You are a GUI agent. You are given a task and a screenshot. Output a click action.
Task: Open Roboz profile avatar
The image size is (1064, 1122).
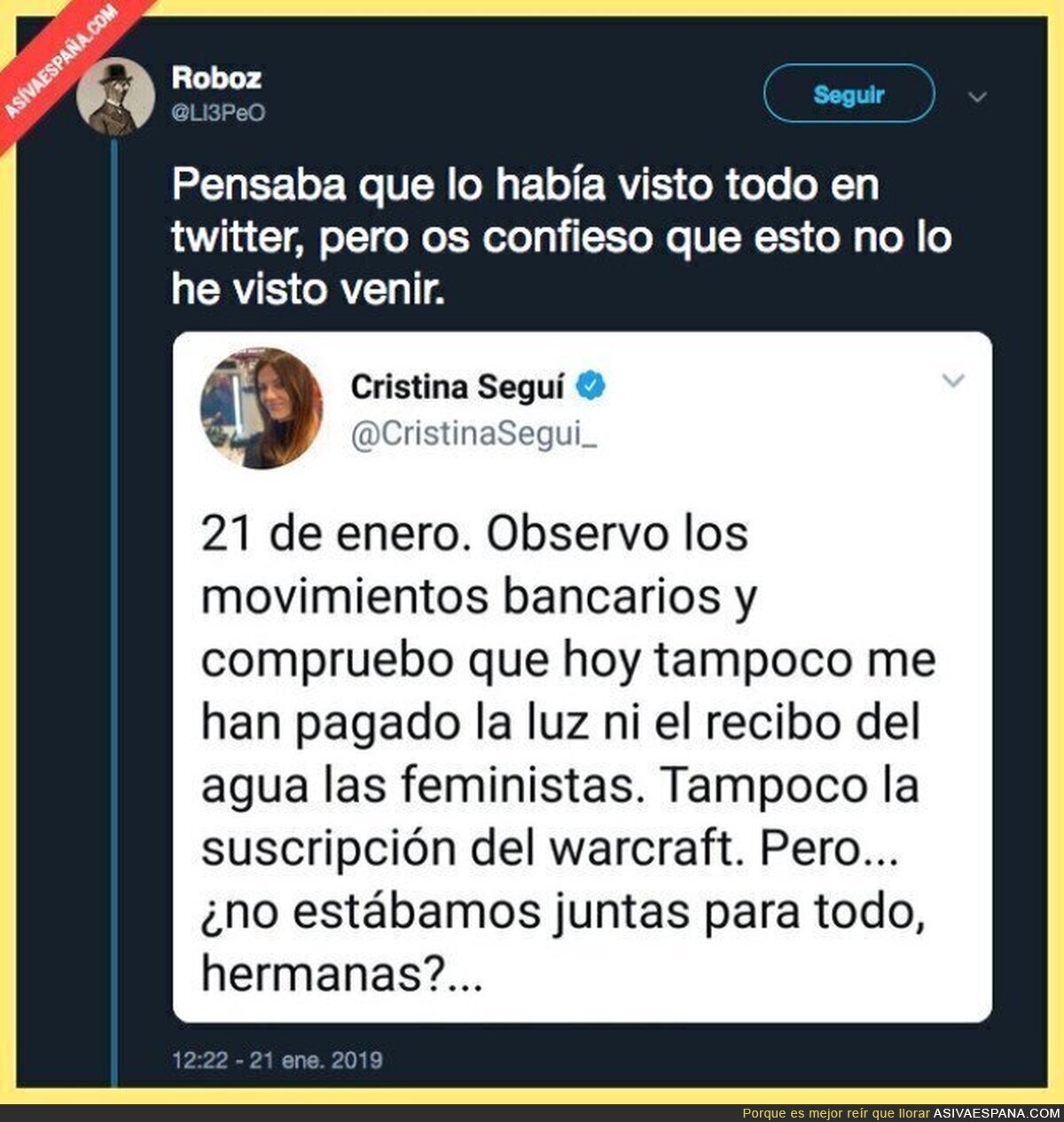point(115,96)
